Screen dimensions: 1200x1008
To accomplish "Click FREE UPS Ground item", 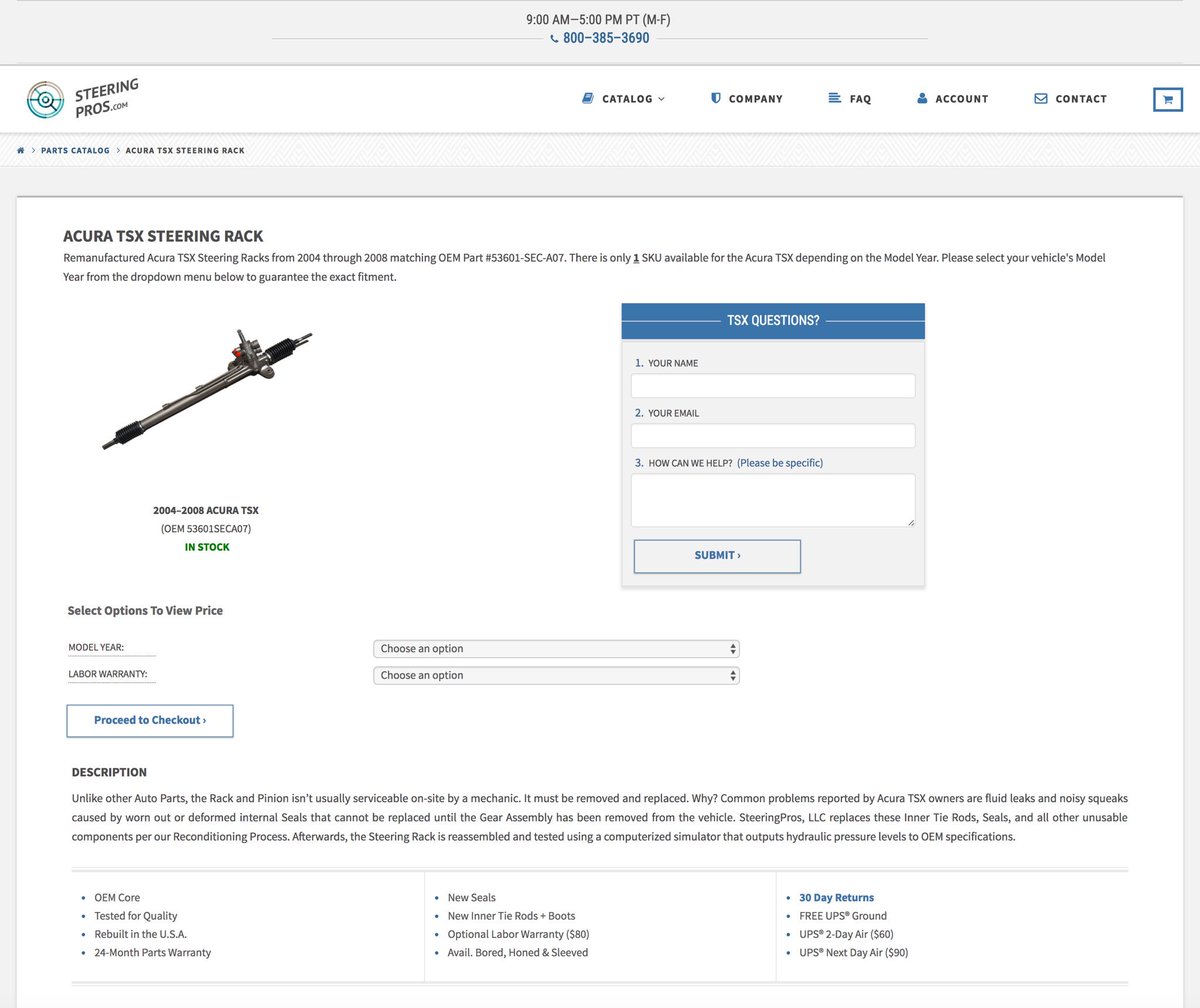I will [843, 916].
